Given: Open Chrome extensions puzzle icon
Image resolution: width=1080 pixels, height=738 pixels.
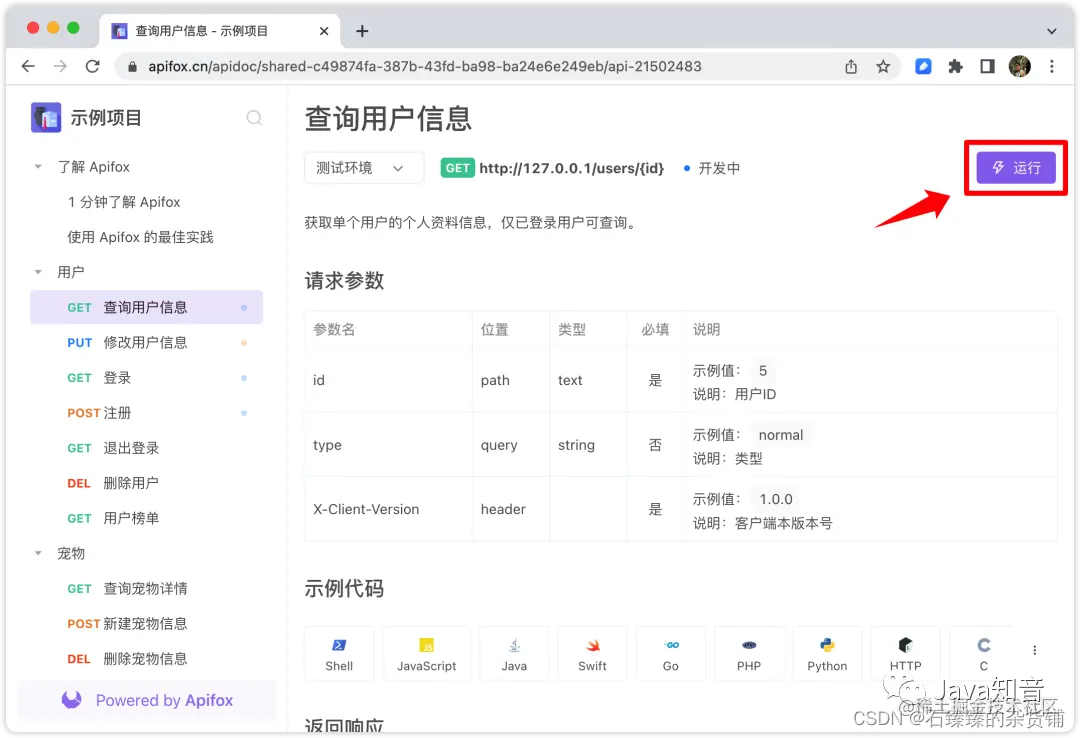Looking at the screenshot, I should pyautogui.click(x=955, y=66).
